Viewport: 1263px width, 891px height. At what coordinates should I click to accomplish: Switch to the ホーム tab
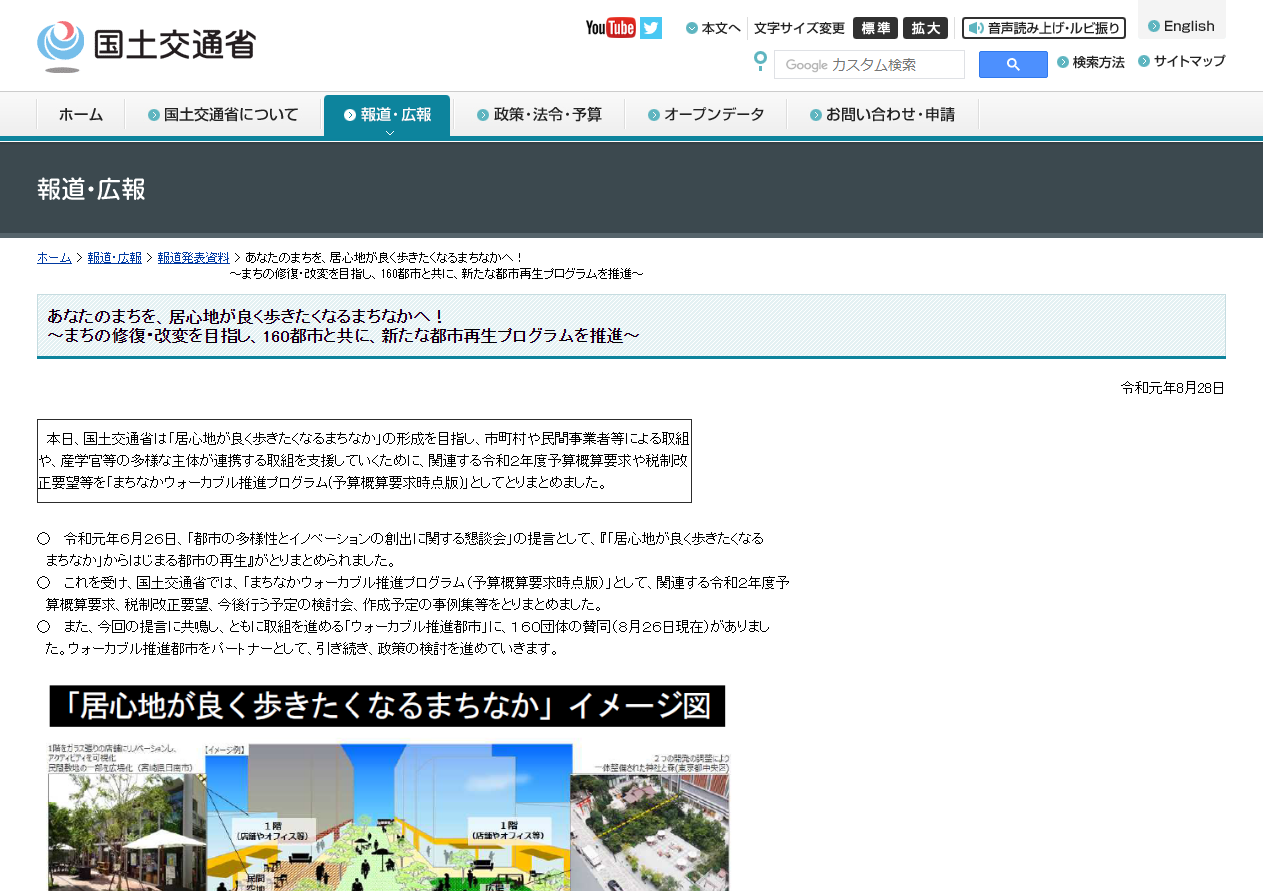(x=79, y=114)
